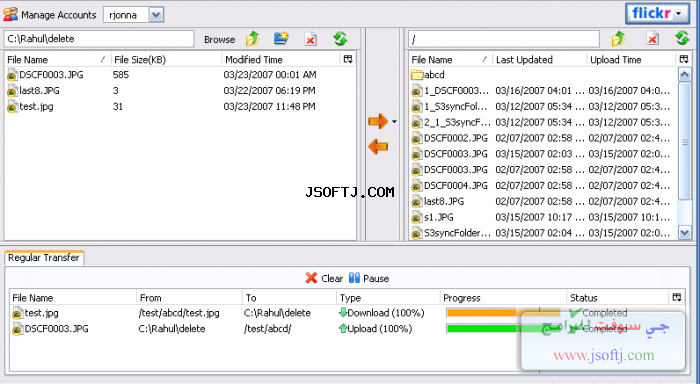
Task: Delete selected local file icon
Action: click(x=311, y=39)
